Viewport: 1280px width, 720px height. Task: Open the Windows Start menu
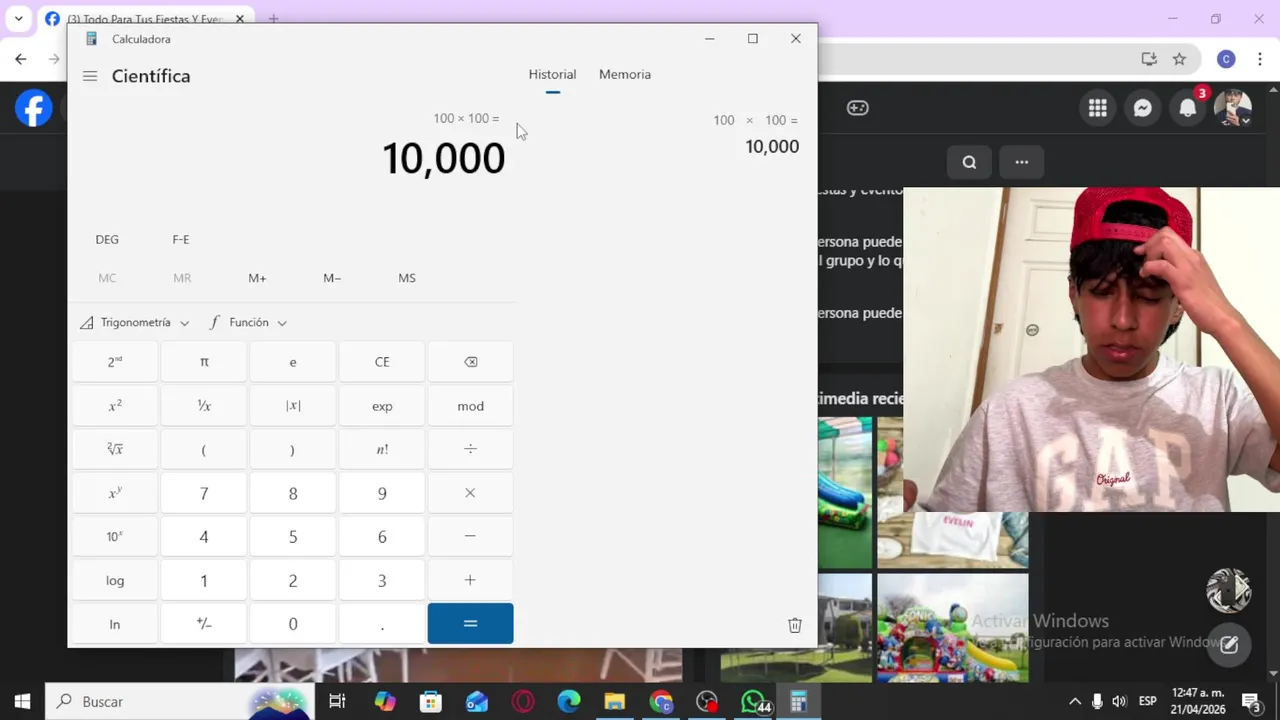22,702
